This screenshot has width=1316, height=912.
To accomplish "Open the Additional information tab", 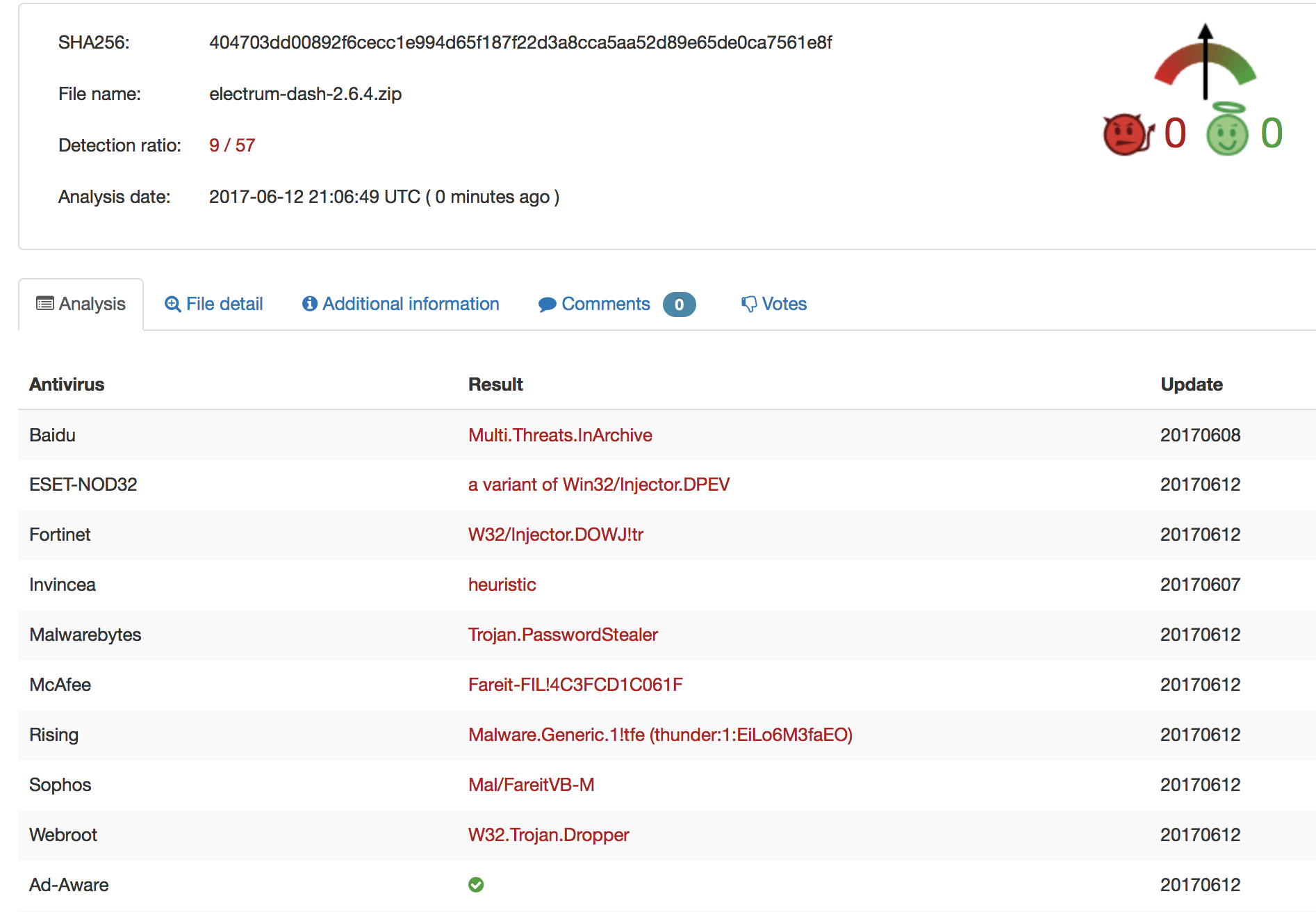I will 401,304.
